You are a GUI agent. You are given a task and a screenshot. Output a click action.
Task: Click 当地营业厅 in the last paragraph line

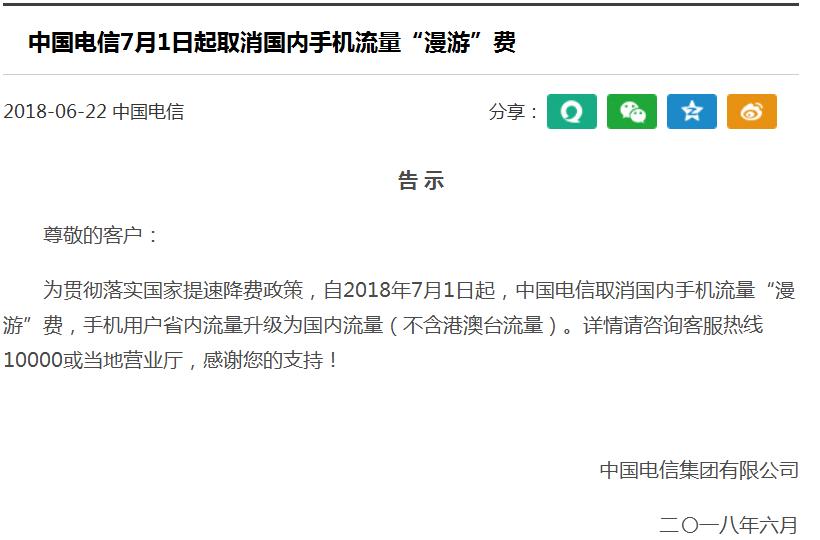click(x=133, y=360)
